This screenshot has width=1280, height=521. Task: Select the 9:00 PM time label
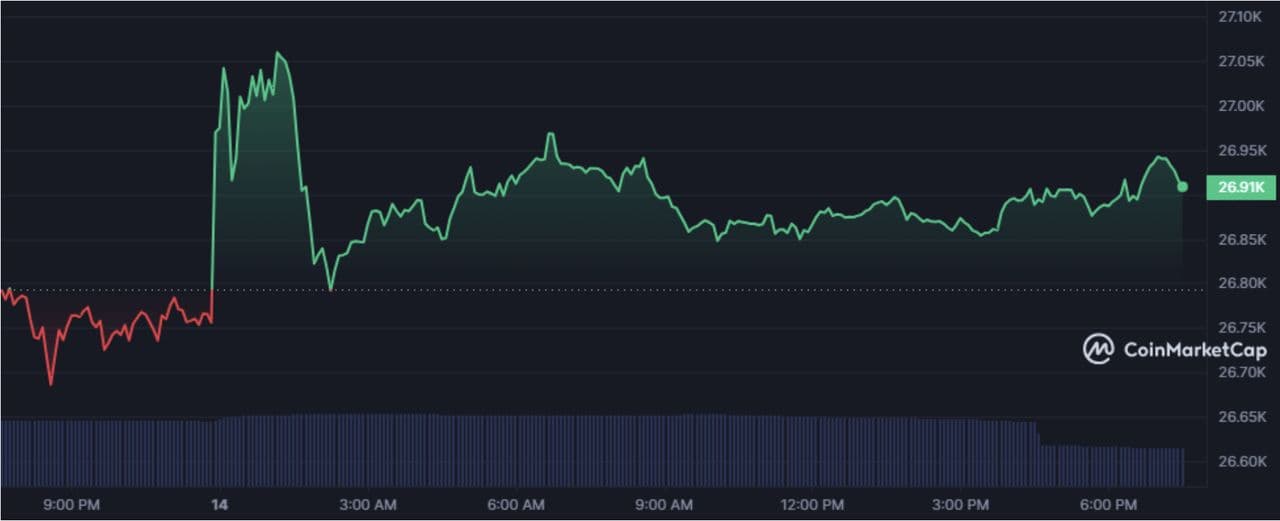click(x=73, y=505)
